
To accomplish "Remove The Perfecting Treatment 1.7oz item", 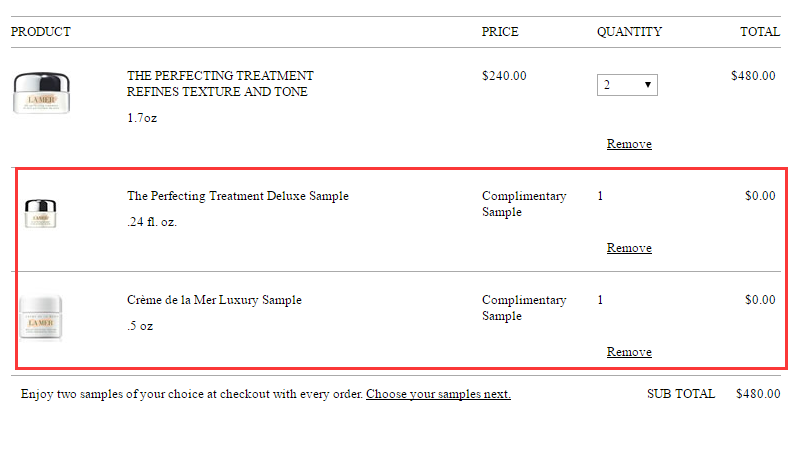I will pos(629,144).
